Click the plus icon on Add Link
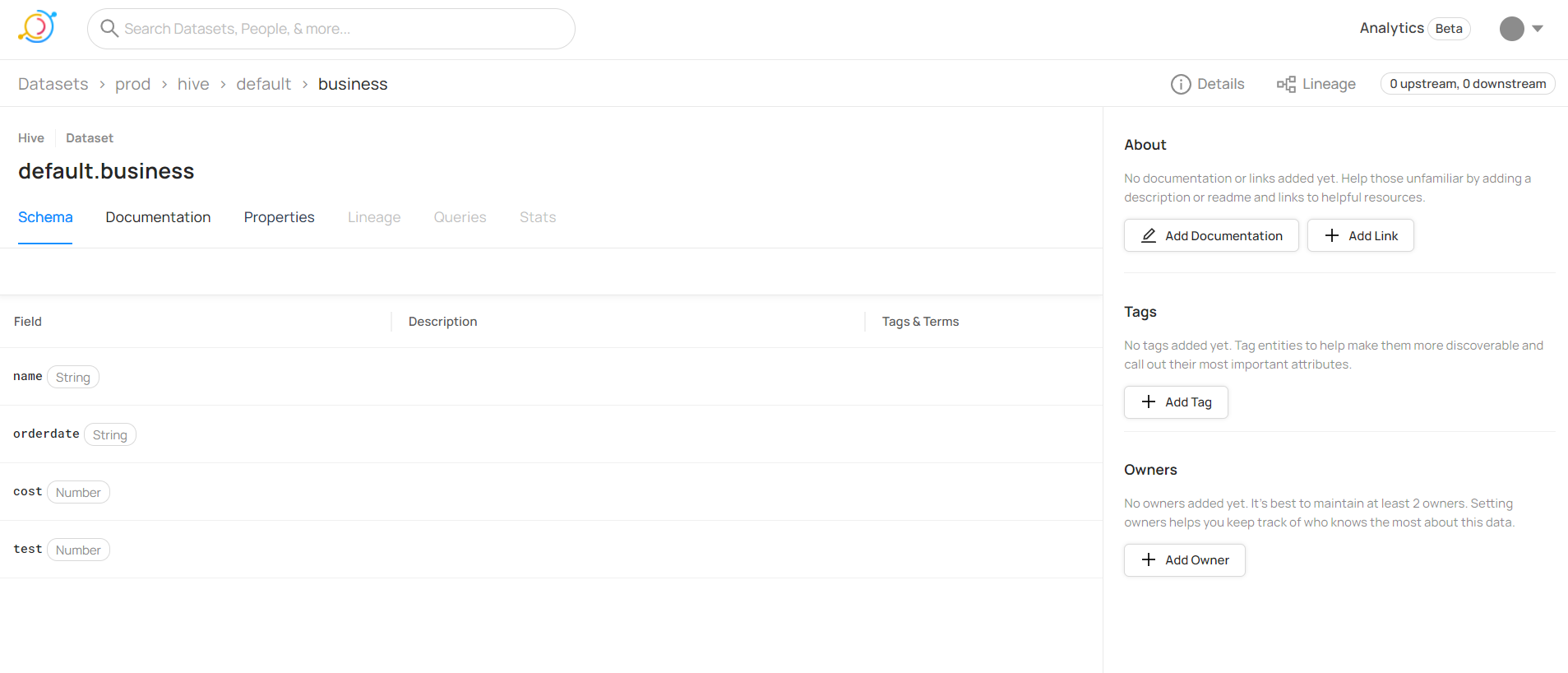 coord(1332,235)
